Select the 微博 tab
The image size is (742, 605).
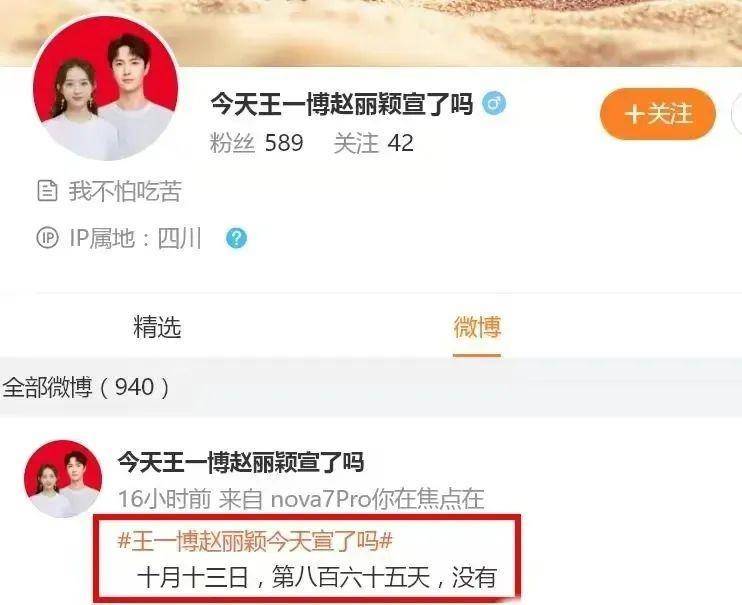pyautogui.click(x=477, y=327)
